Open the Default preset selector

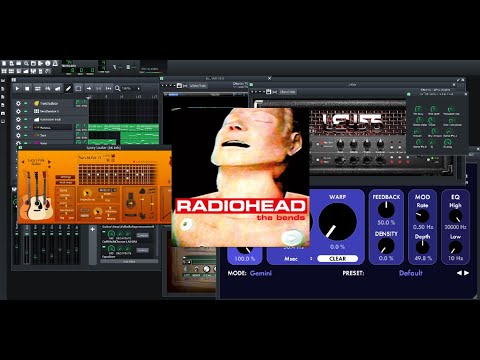point(411,273)
